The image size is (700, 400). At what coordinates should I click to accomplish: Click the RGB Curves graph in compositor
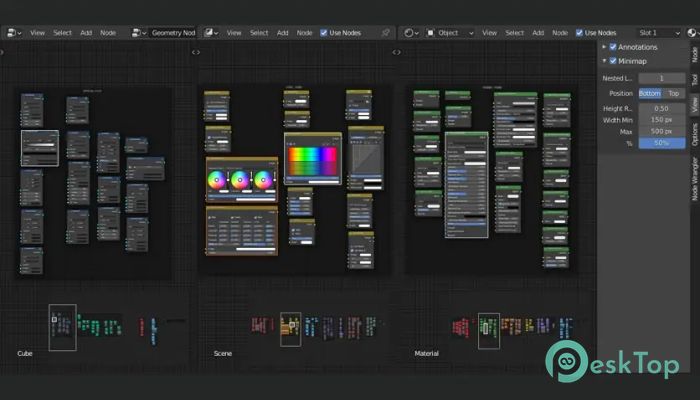pyautogui.click(x=366, y=159)
